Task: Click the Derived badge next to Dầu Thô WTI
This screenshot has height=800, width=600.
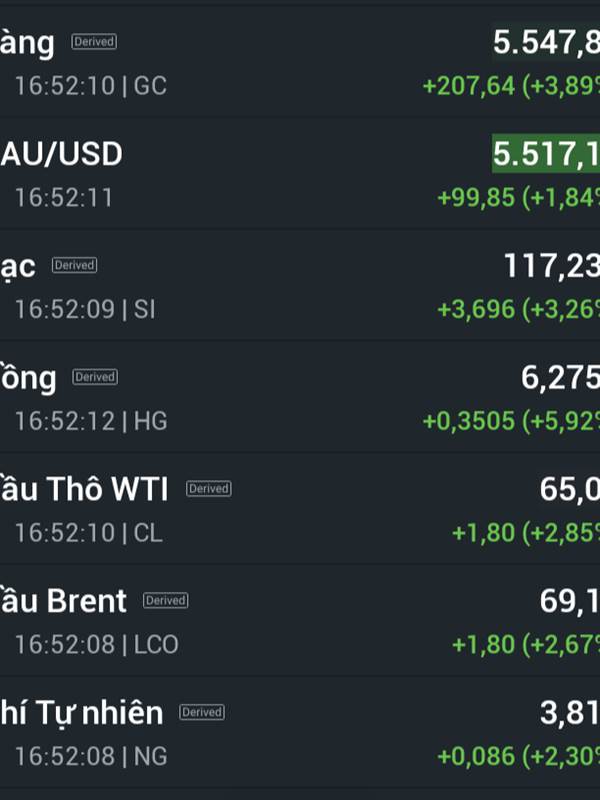Action: pyautogui.click(x=208, y=489)
